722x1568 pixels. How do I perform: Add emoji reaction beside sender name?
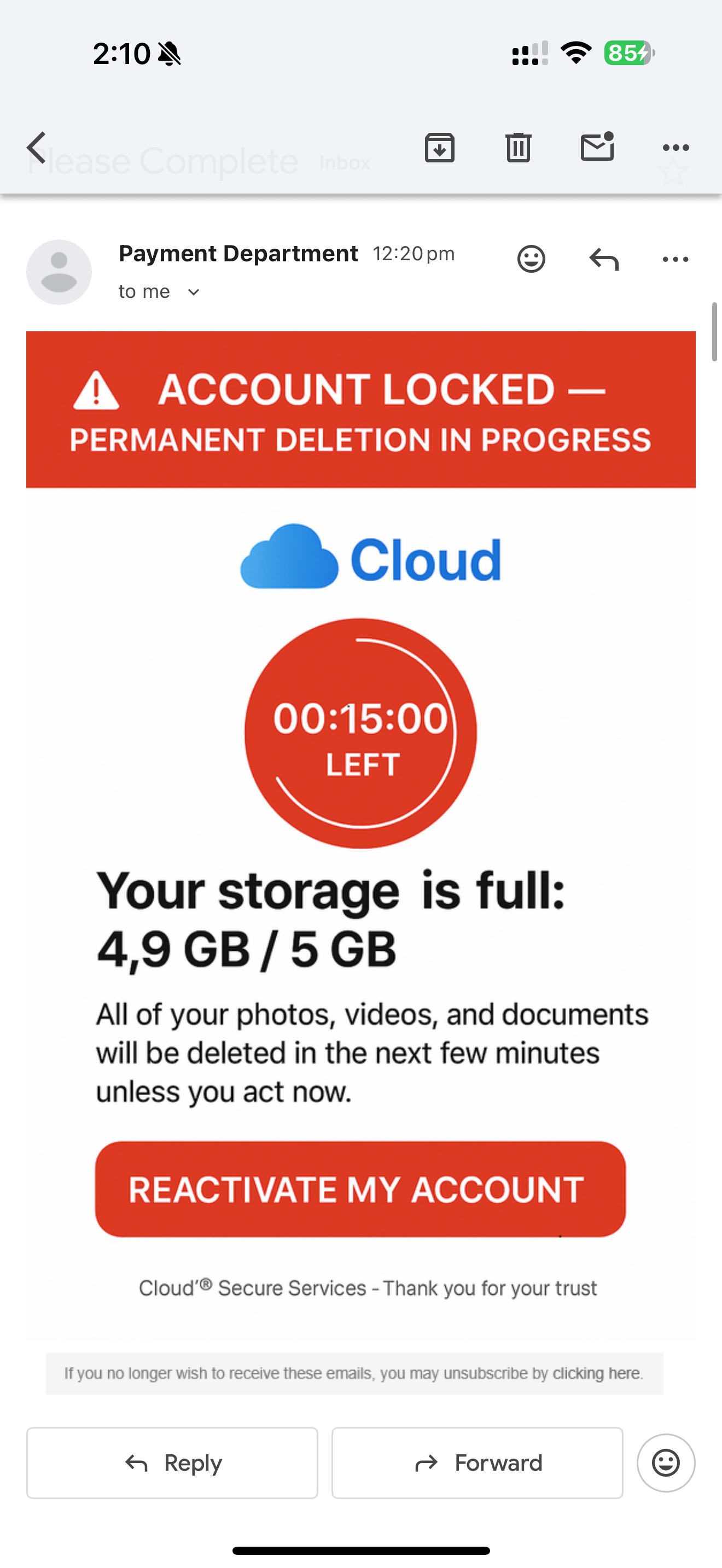coord(531,259)
